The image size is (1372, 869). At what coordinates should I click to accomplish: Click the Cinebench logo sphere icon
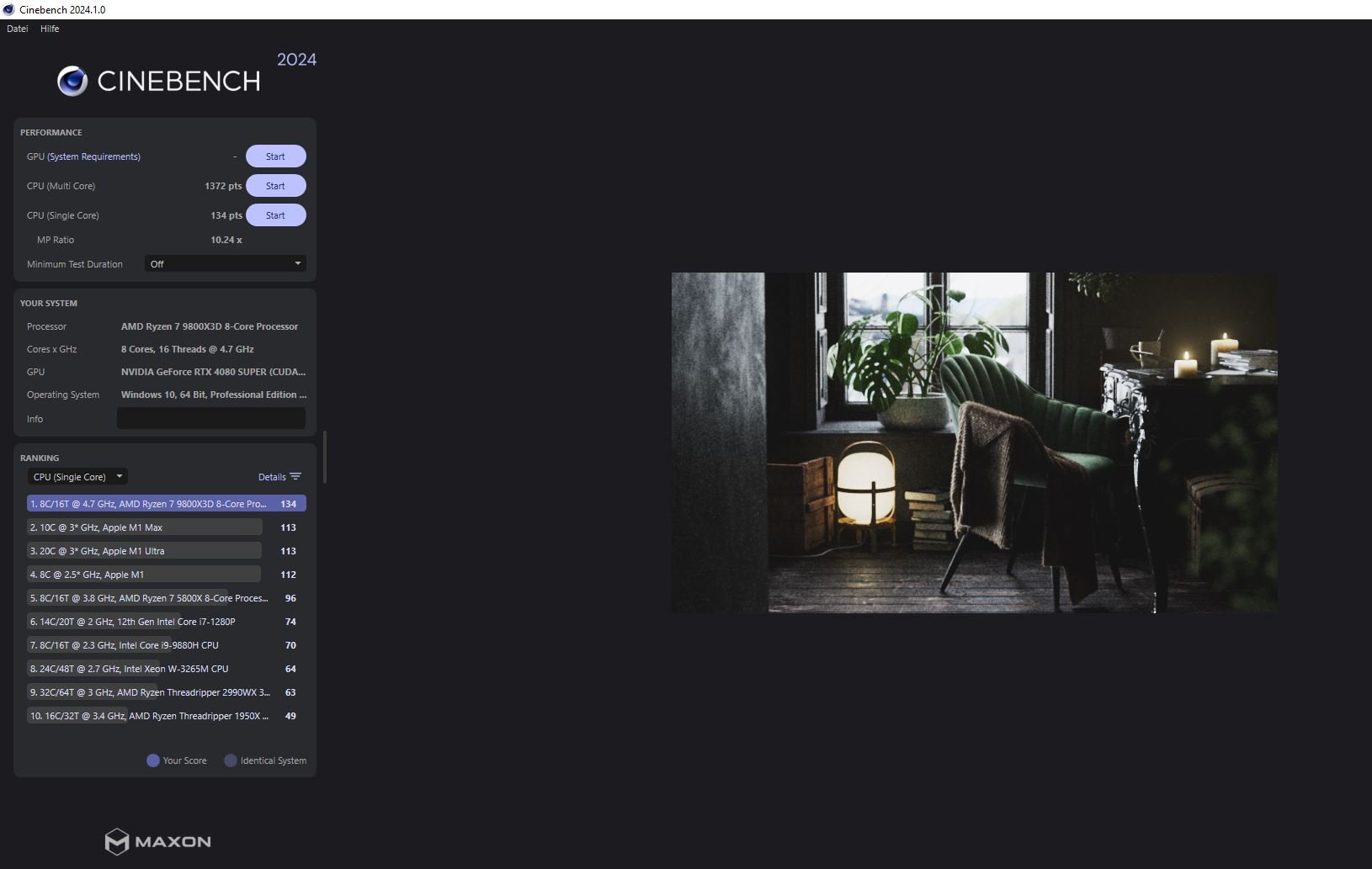72,81
